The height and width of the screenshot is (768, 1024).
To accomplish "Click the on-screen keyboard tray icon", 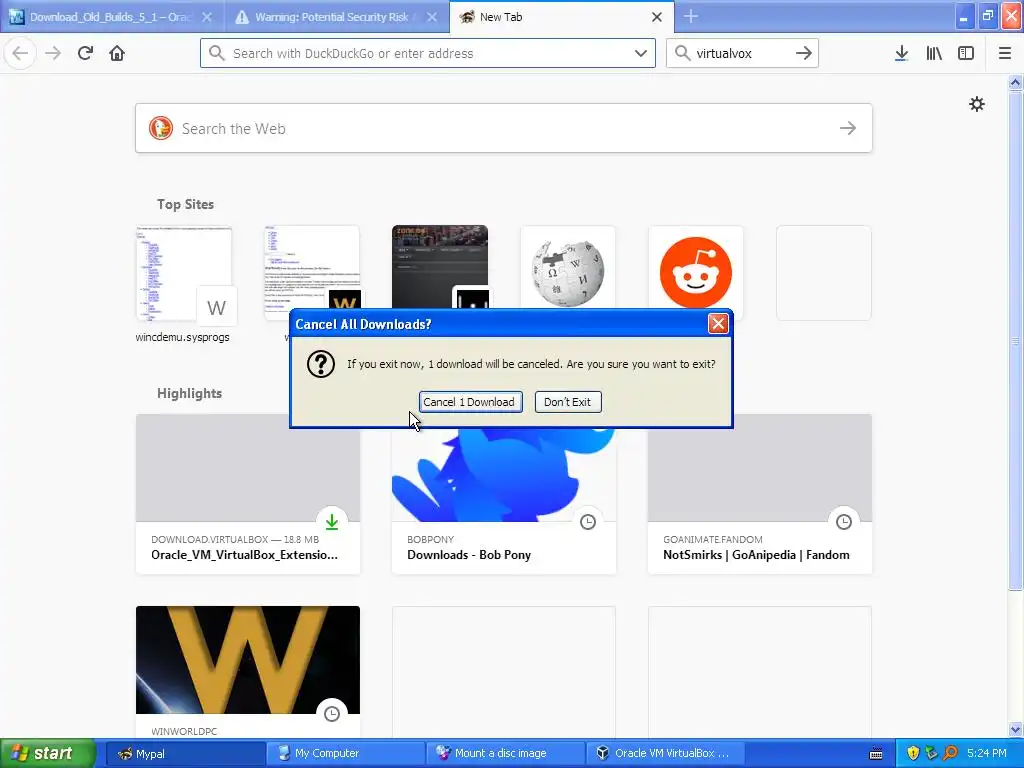I will pyautogui.click(x=876, y=754).
